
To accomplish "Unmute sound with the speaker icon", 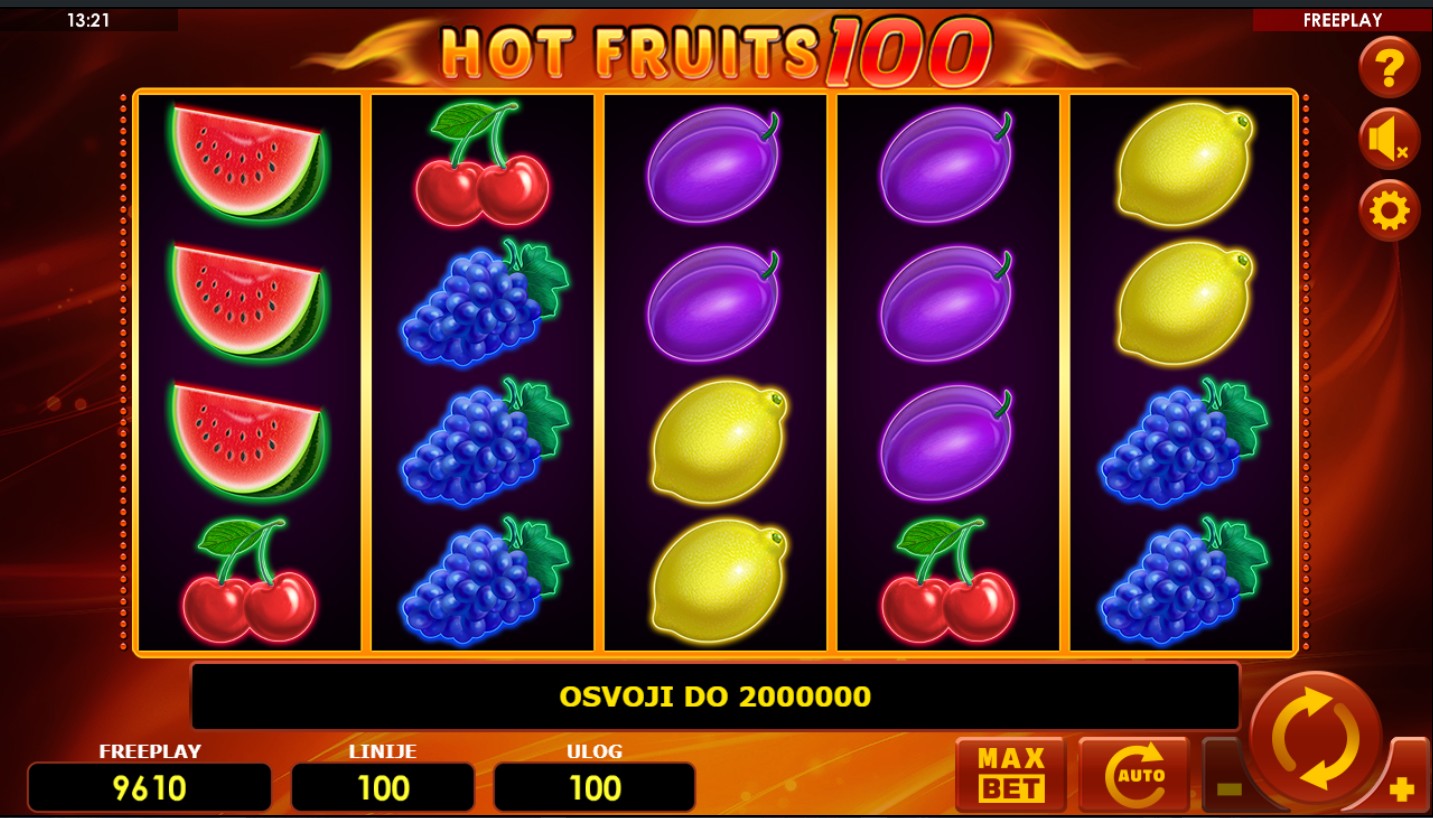I will 1389,140.
